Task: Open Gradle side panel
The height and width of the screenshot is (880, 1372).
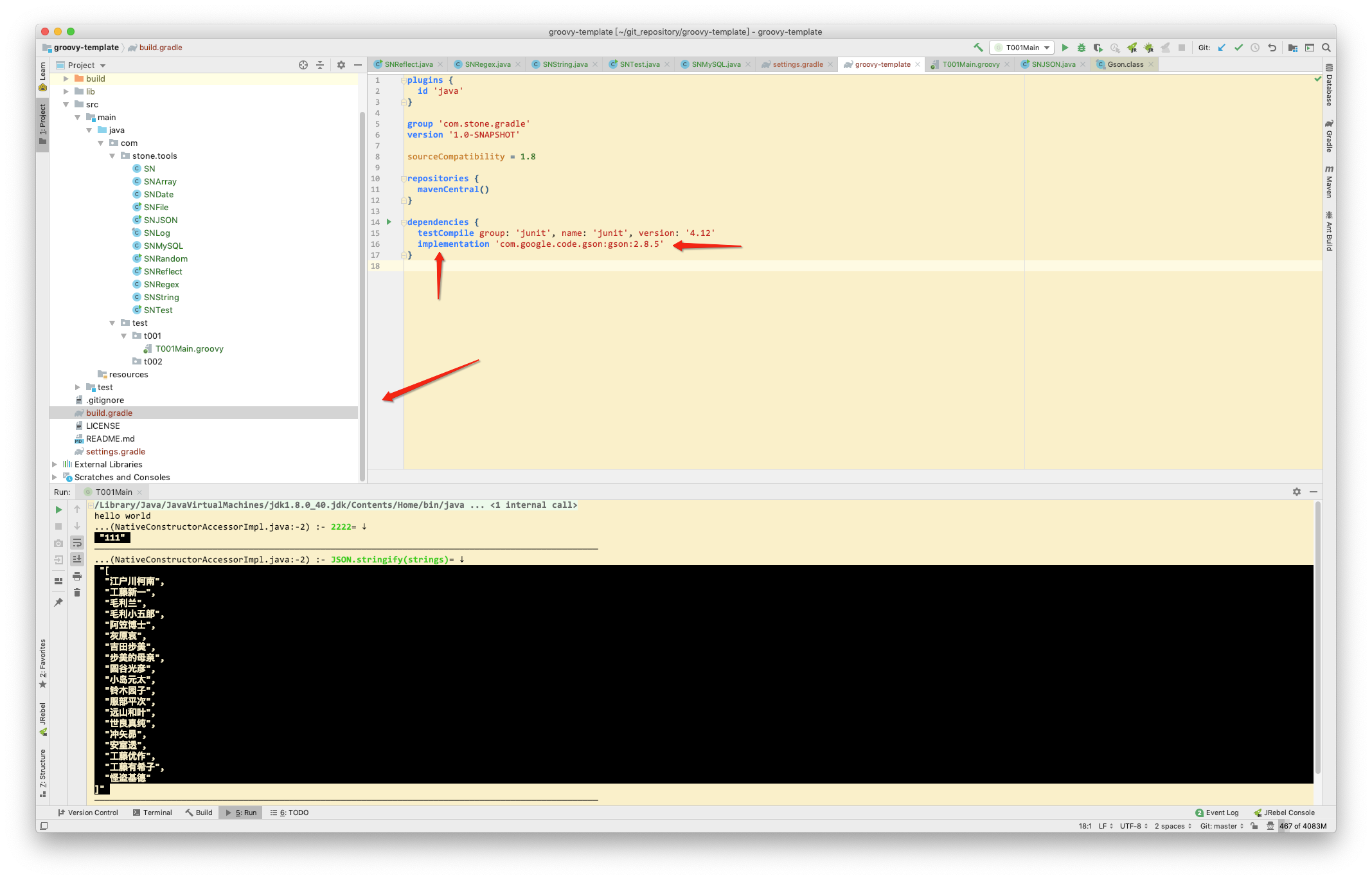Action: pyautogui.click(x=1330, y=136)
